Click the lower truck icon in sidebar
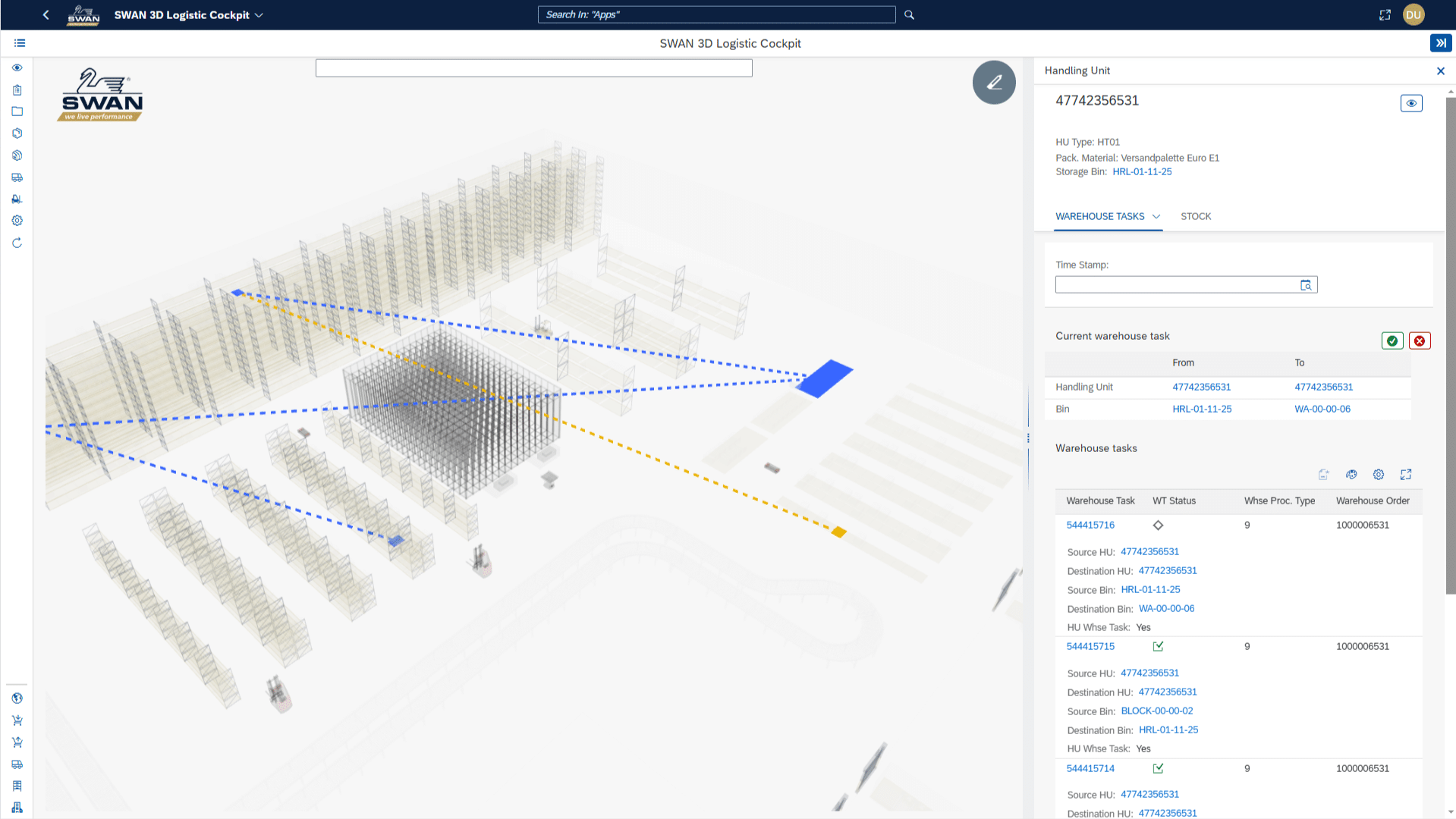 [17, 764]
